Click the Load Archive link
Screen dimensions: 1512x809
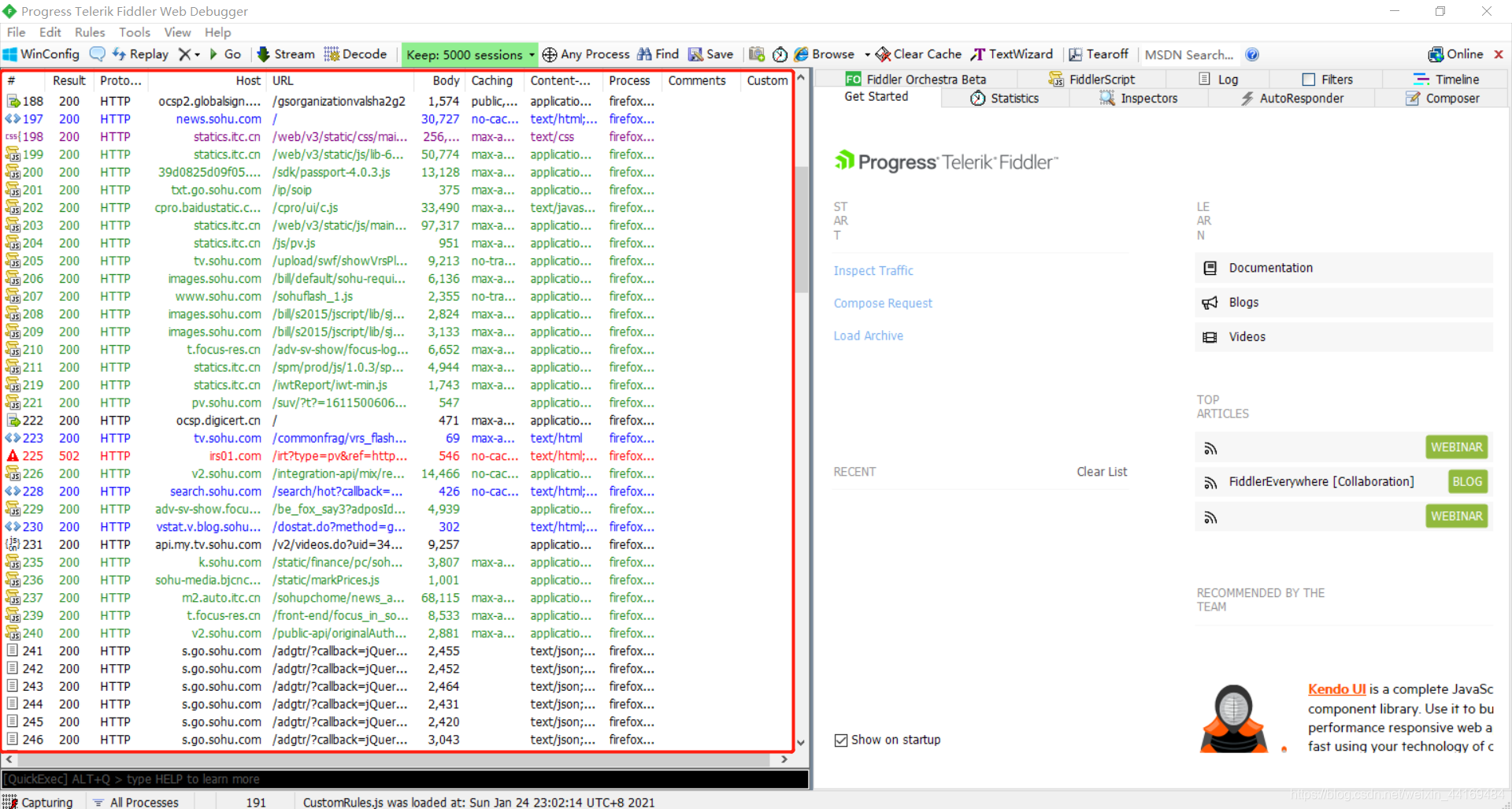869,336
